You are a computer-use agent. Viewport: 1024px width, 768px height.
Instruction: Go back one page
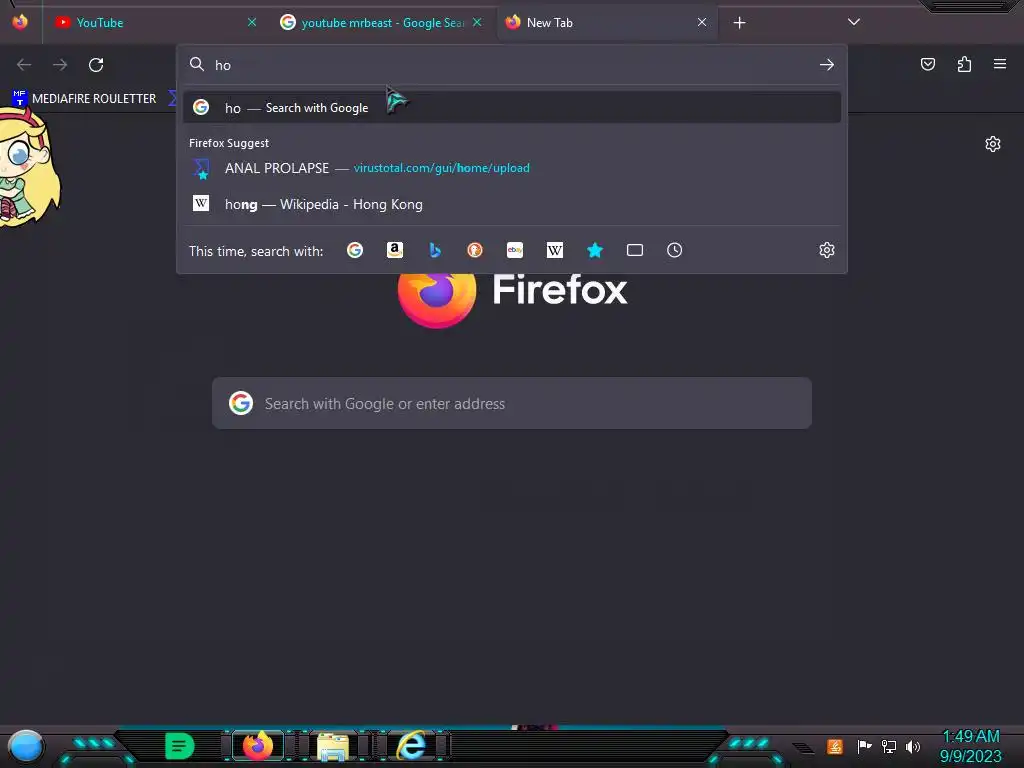(x=24, y=65)
